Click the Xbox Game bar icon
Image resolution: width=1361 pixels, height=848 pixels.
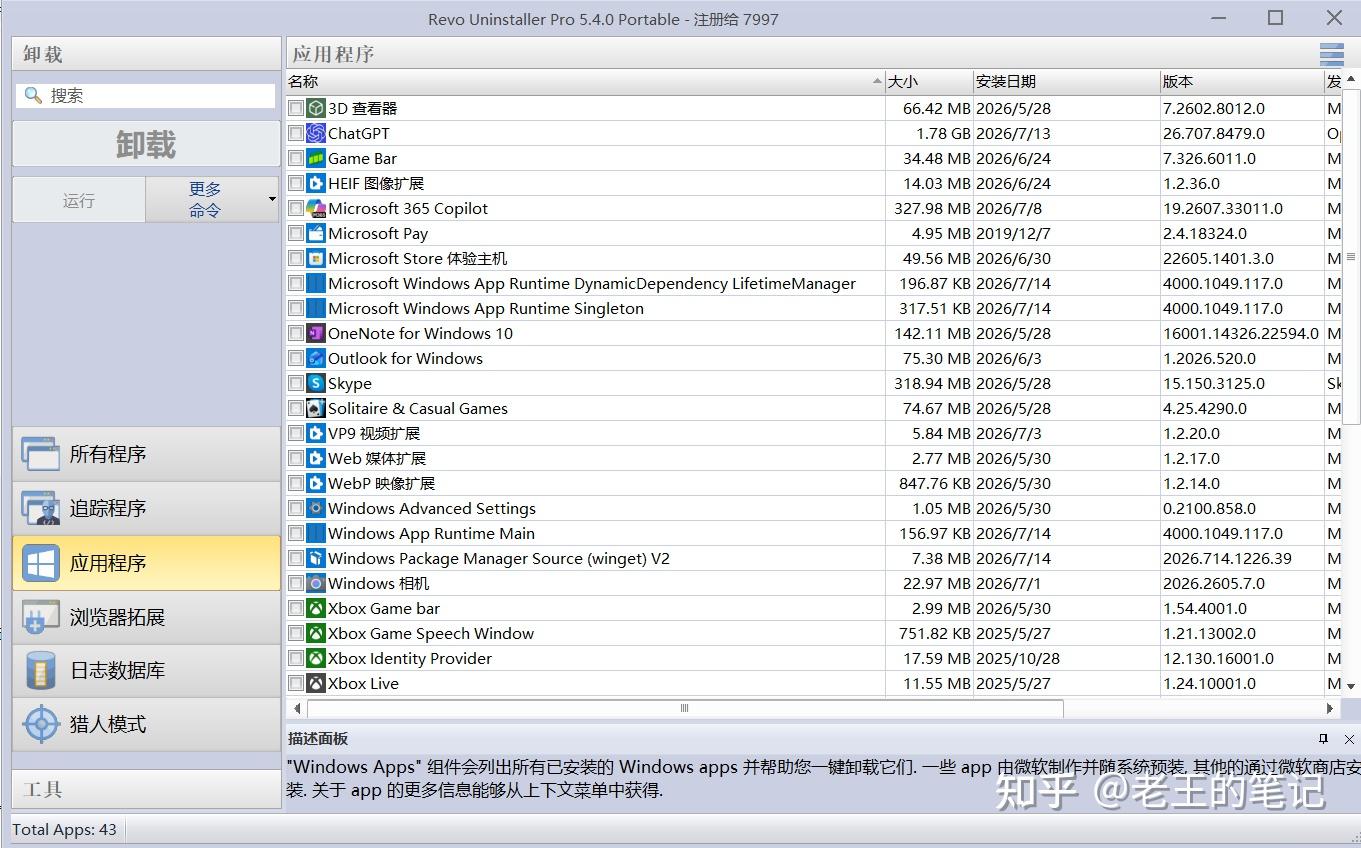click(x=316, y=608)
